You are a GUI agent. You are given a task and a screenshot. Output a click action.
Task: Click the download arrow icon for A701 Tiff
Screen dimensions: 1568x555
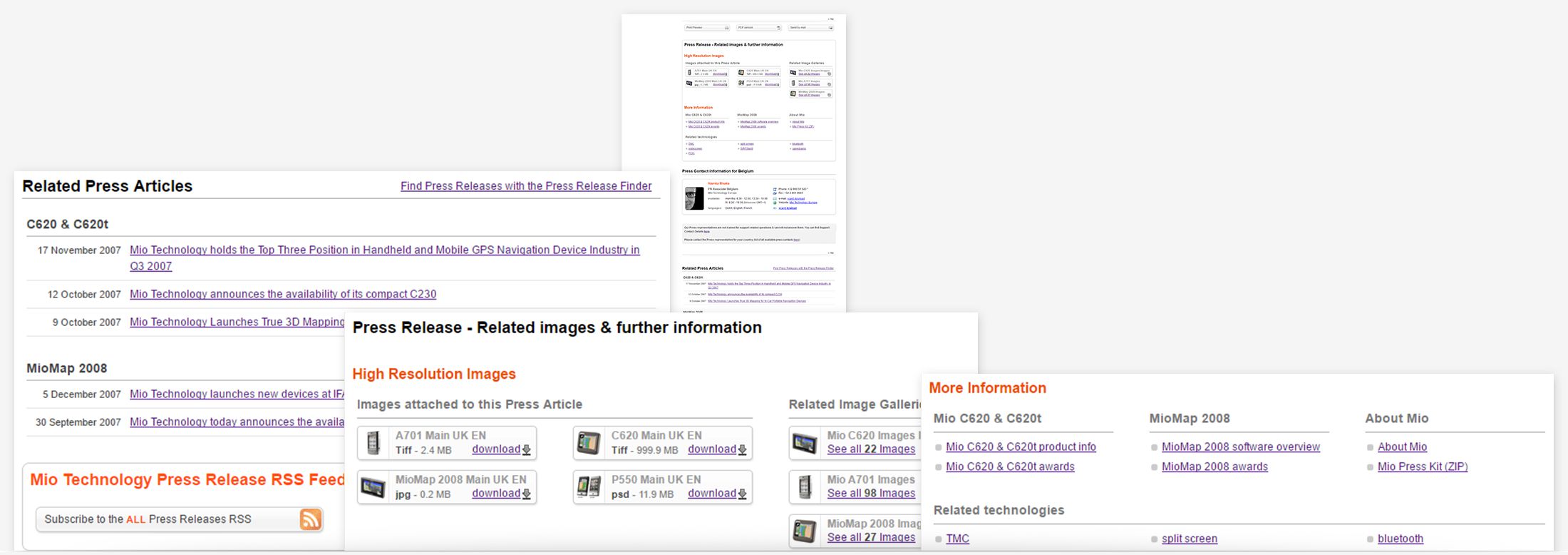tap(527, 450)
